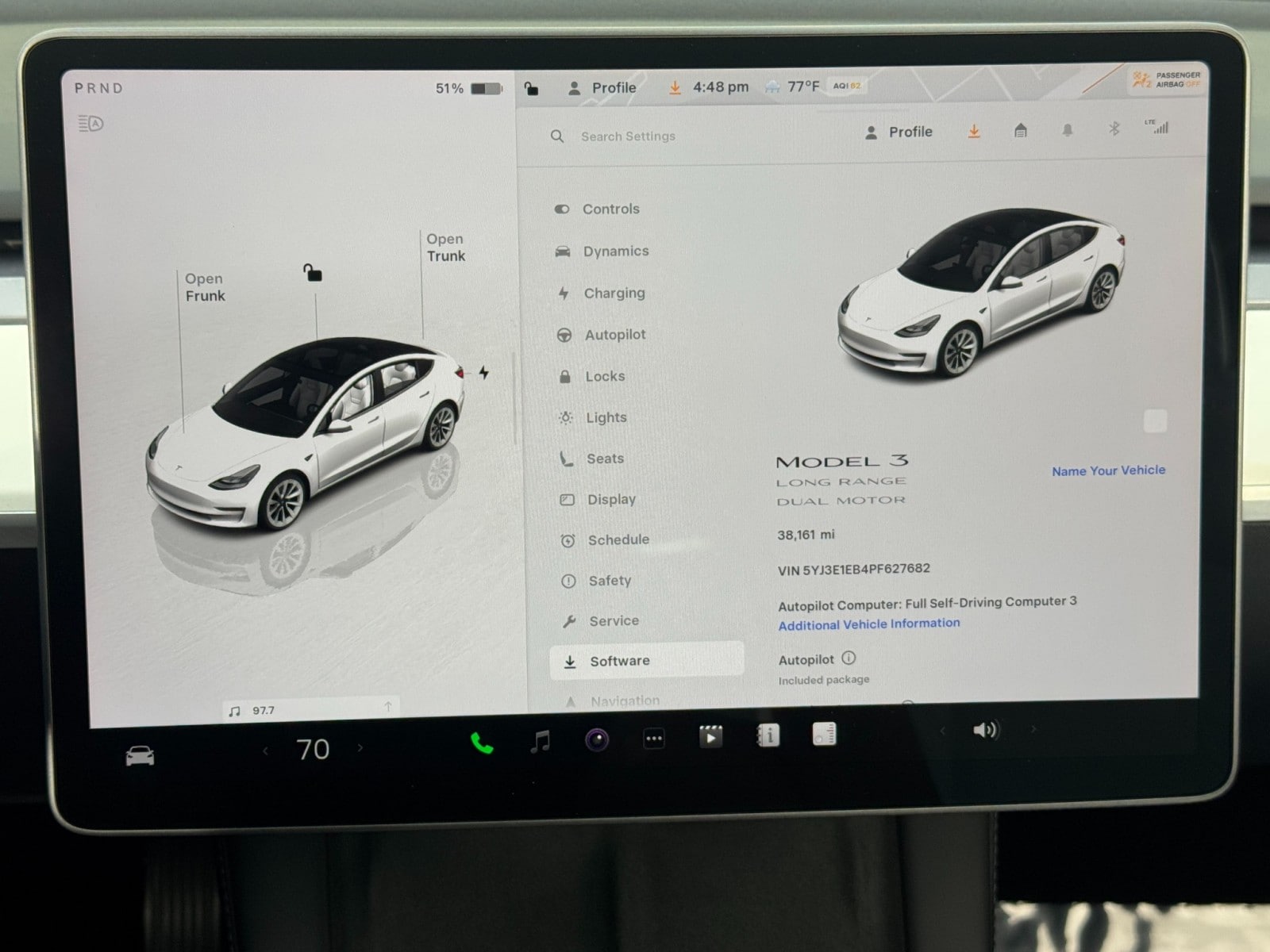Decrease cabin temperature with left arrow
Viewport: 1270px width, 952px height.
pos(265,750)
